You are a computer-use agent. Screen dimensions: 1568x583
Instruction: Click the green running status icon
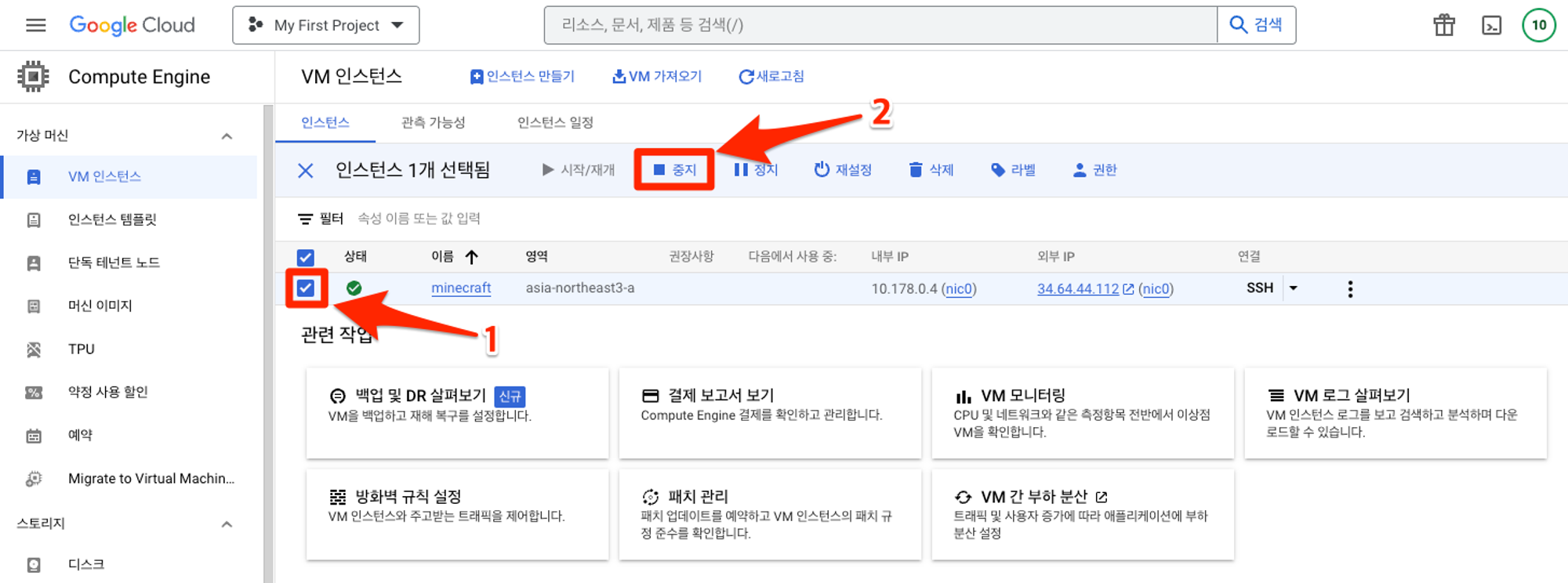pos(354,288)
